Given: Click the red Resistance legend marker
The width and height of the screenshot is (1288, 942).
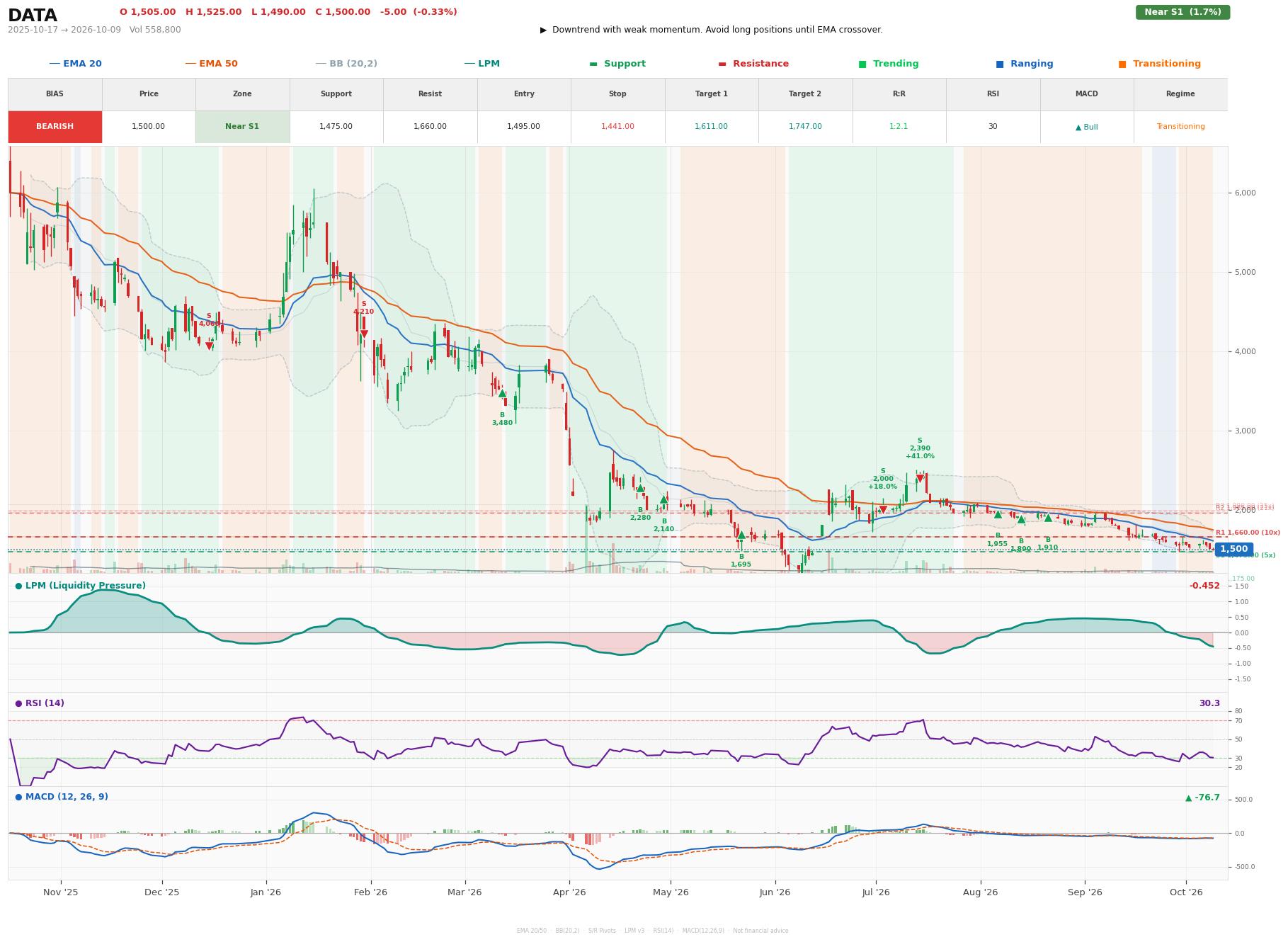Looking at the screenshot, I should [722, 64].
